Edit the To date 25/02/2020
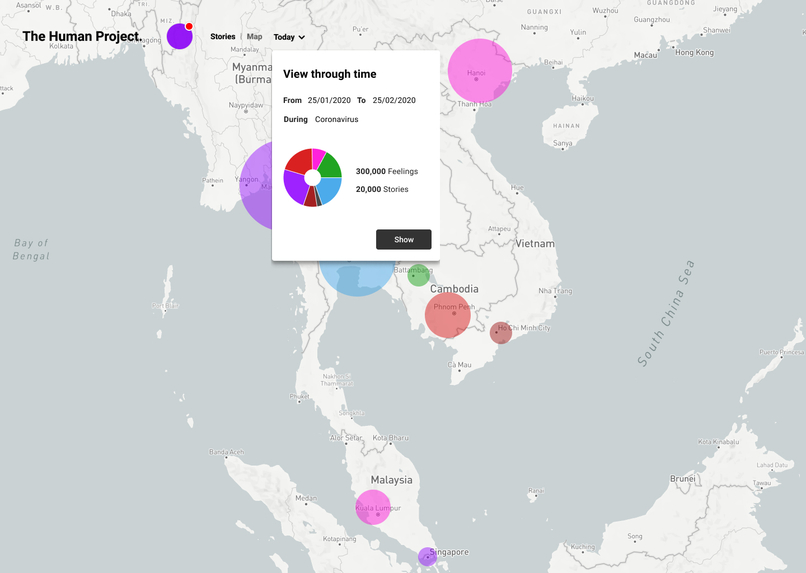 (x=394, y=100)
